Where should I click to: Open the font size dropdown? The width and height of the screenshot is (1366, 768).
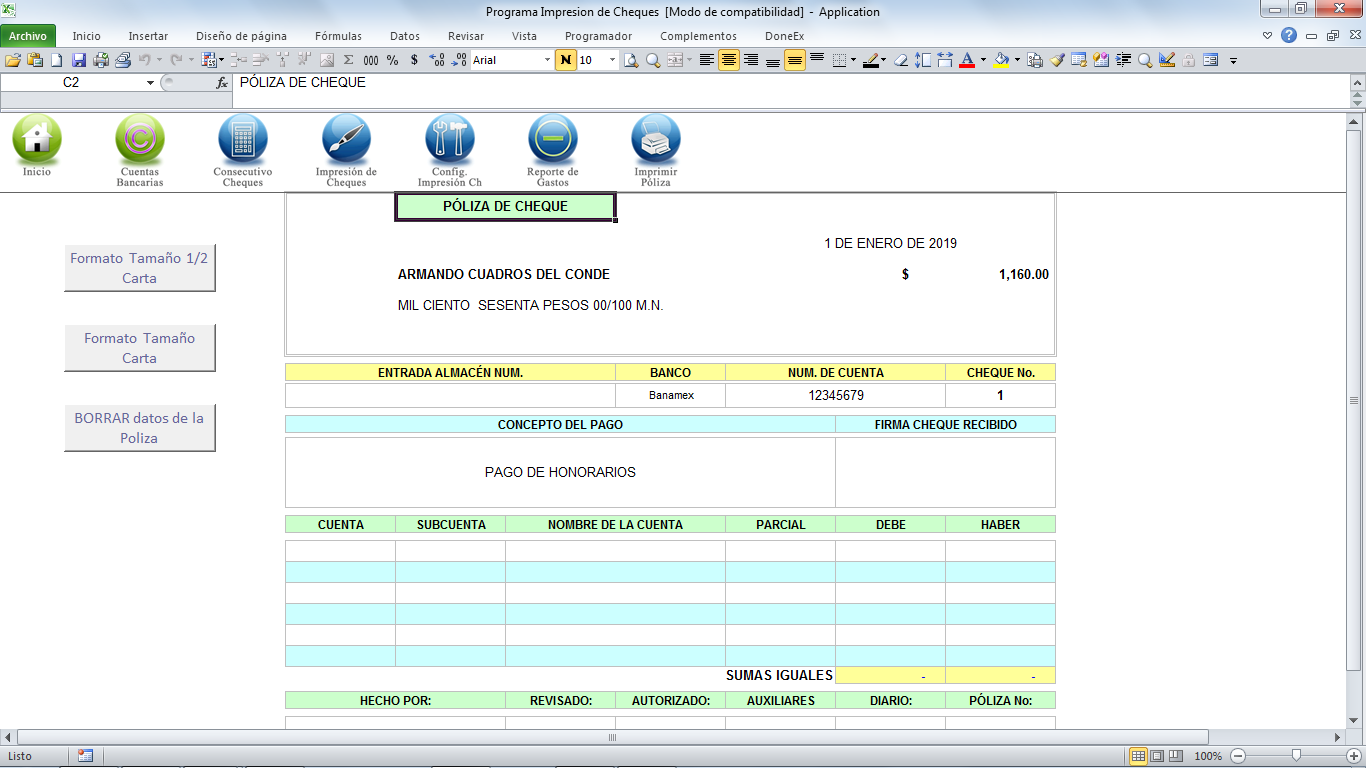[x=612, y=60]
